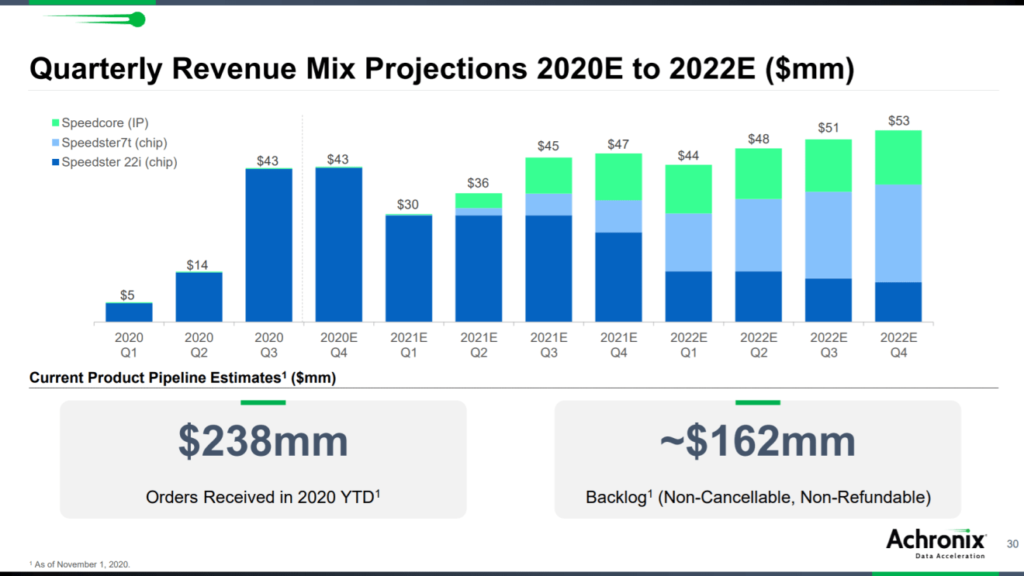The width and height of the screenshot is (1024, 576).
Task: Click the "2022E Q3" axis label
Action: point(829,345)
